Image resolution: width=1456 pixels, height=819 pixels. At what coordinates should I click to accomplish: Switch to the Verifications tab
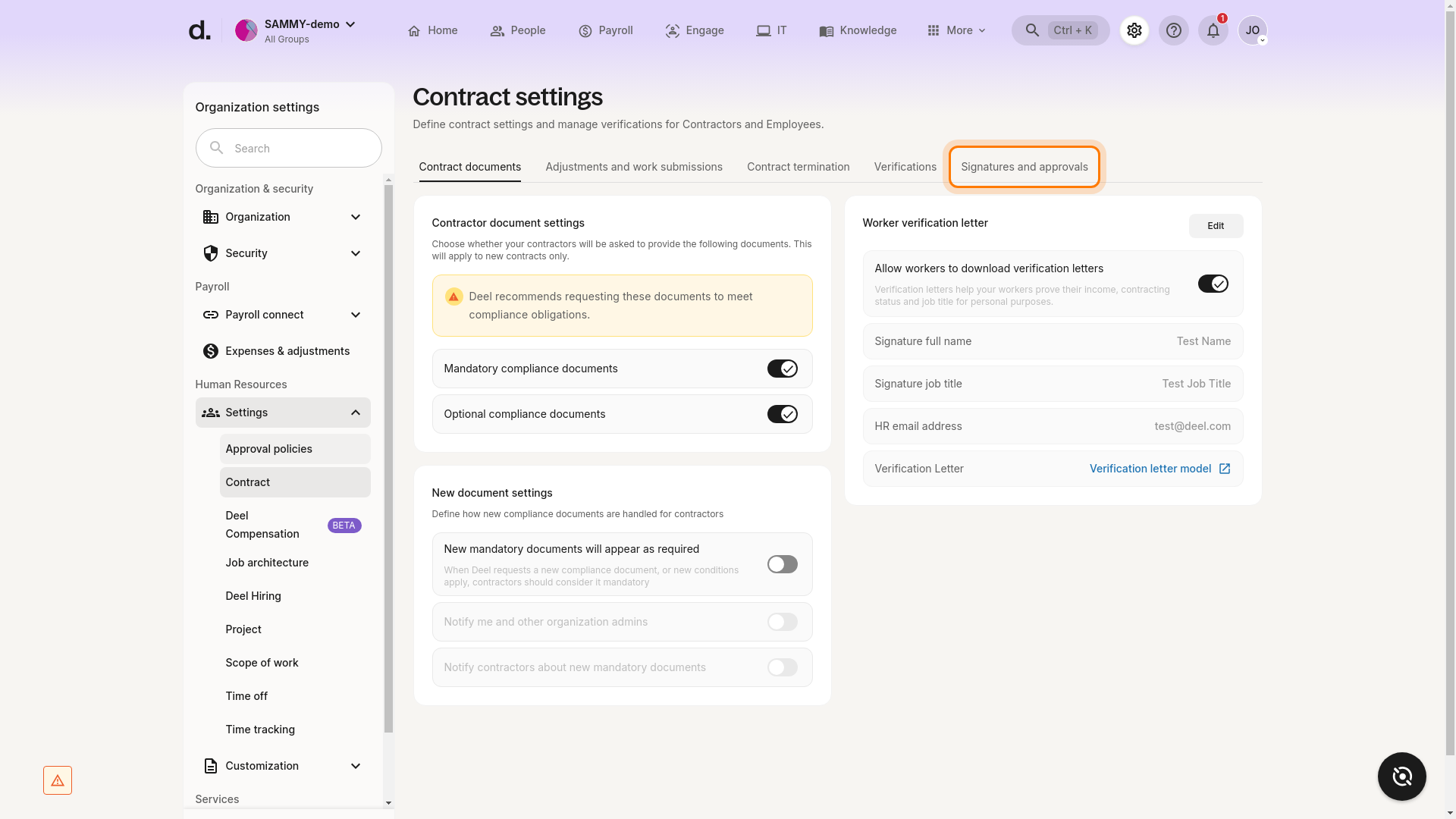click(905, 167)
